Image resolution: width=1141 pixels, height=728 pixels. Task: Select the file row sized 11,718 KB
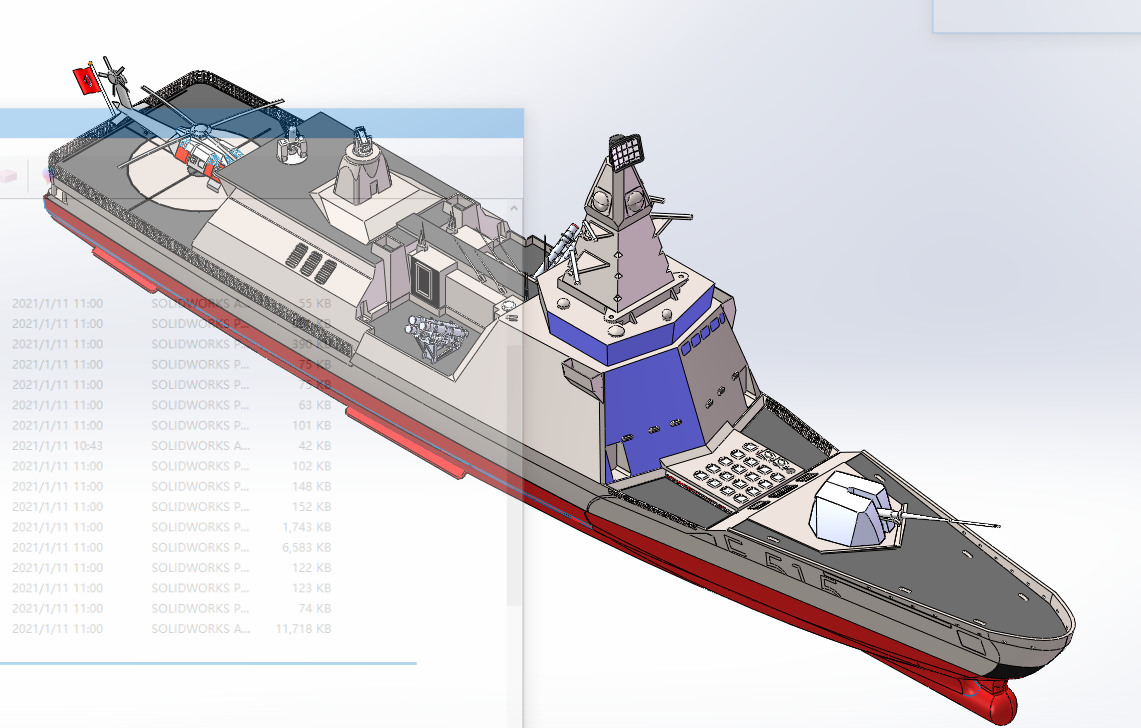coord(172,630)
